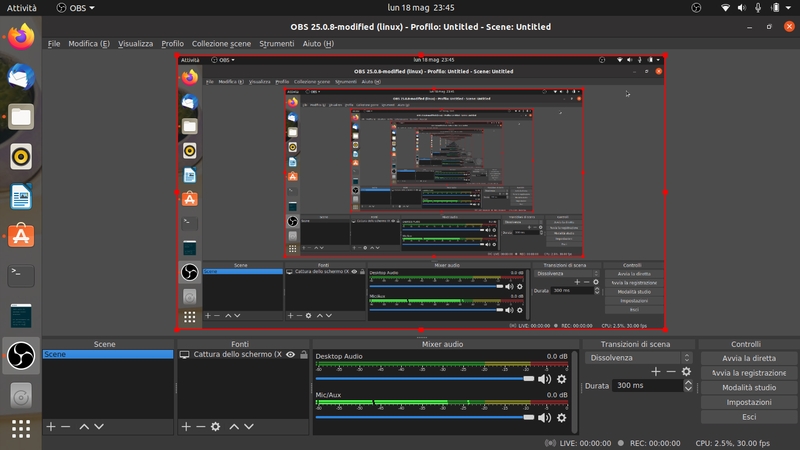Click the preview canvas screen capture
The height and width of the screenshot is (450, 800).
click(x=421, y=192)
